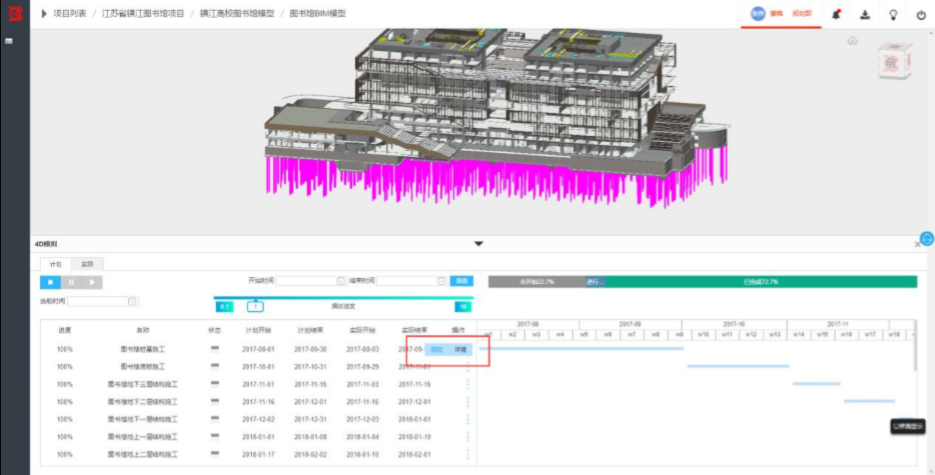
Task: Click the black tooltip toggle button at the right
Action: coord(908,427)
